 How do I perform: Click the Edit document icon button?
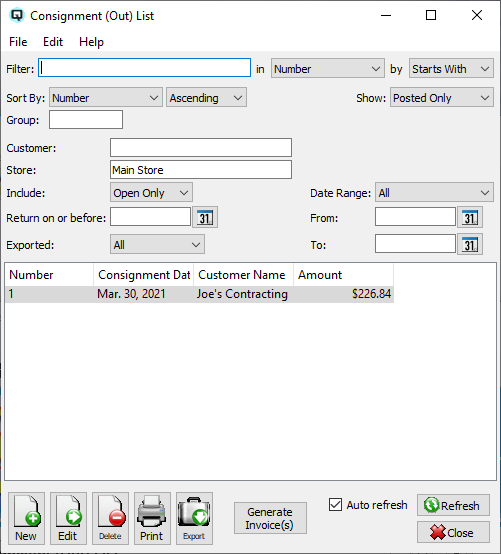pos(68,518)
